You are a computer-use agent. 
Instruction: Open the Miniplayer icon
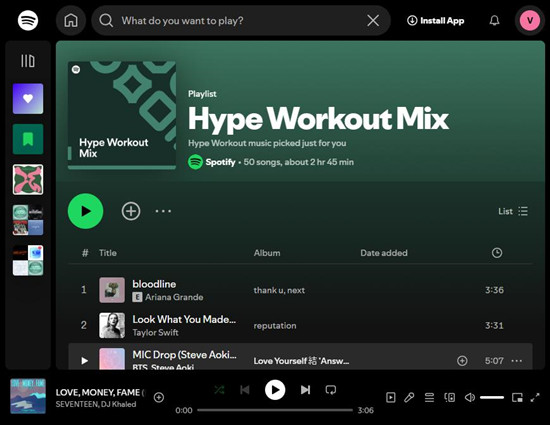(x=517, y=397)
